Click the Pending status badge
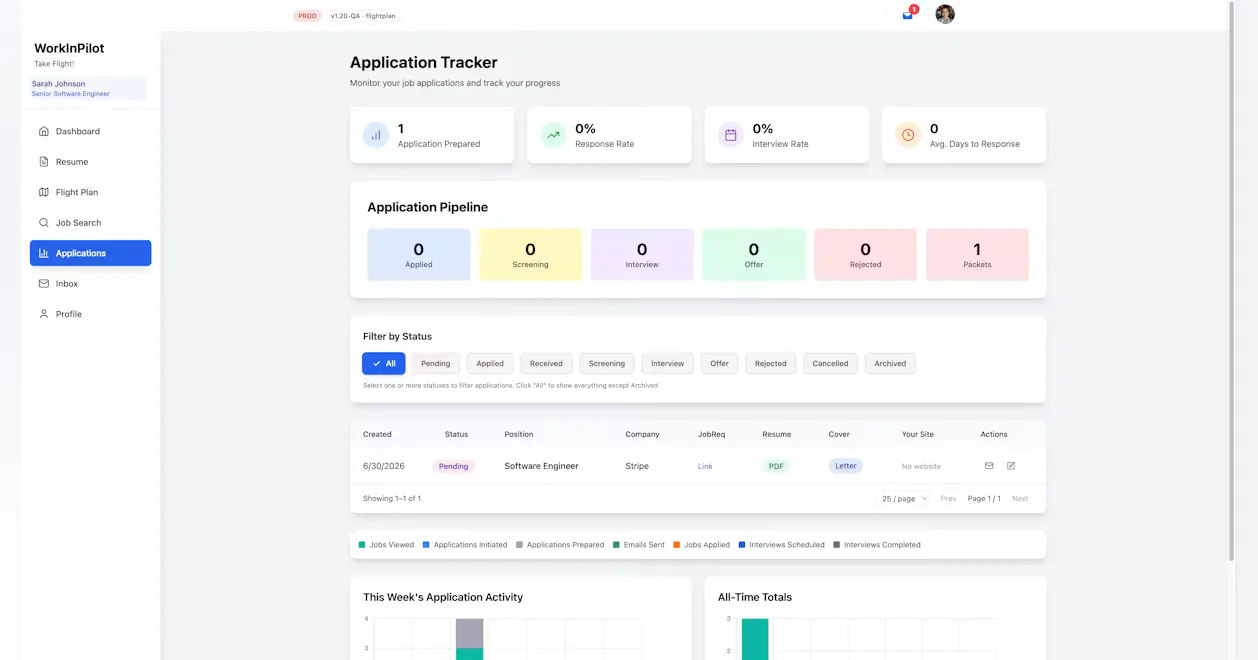 coord(454,466)
